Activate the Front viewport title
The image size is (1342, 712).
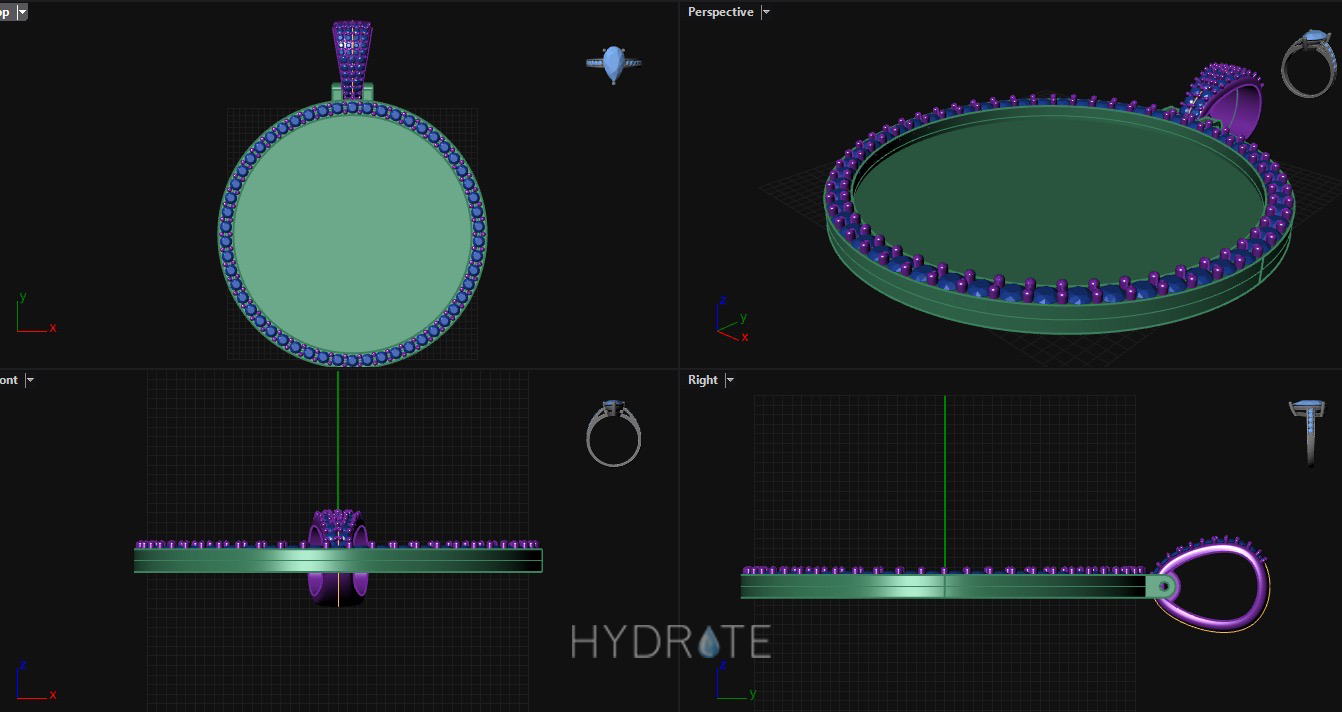8,380
